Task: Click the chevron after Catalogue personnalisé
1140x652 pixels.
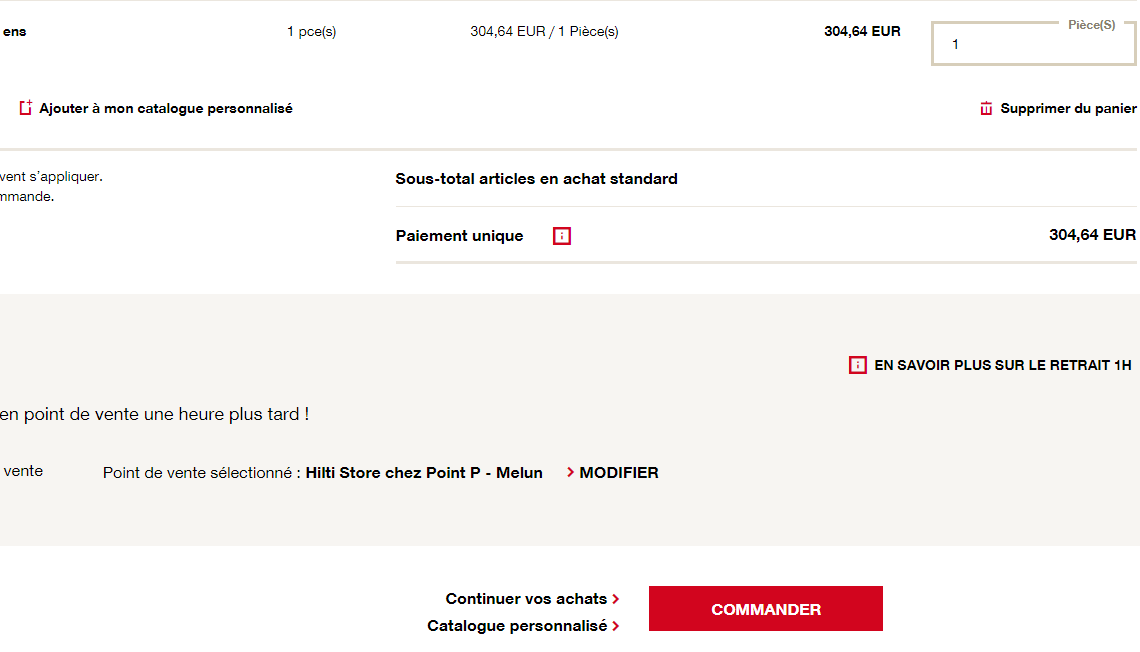Action: pyautogui.click(x=616, y=626)
